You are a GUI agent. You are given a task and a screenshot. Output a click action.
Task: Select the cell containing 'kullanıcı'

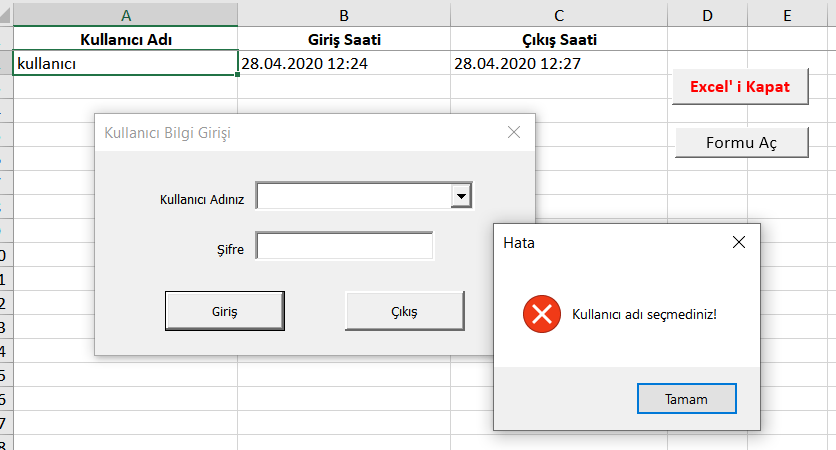pos(125,64)
